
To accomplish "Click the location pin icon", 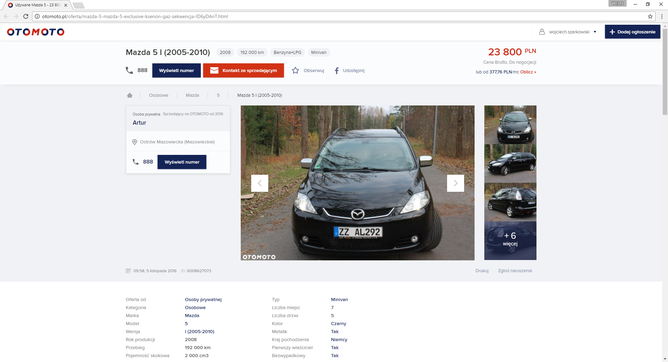I will click(135, 142).
